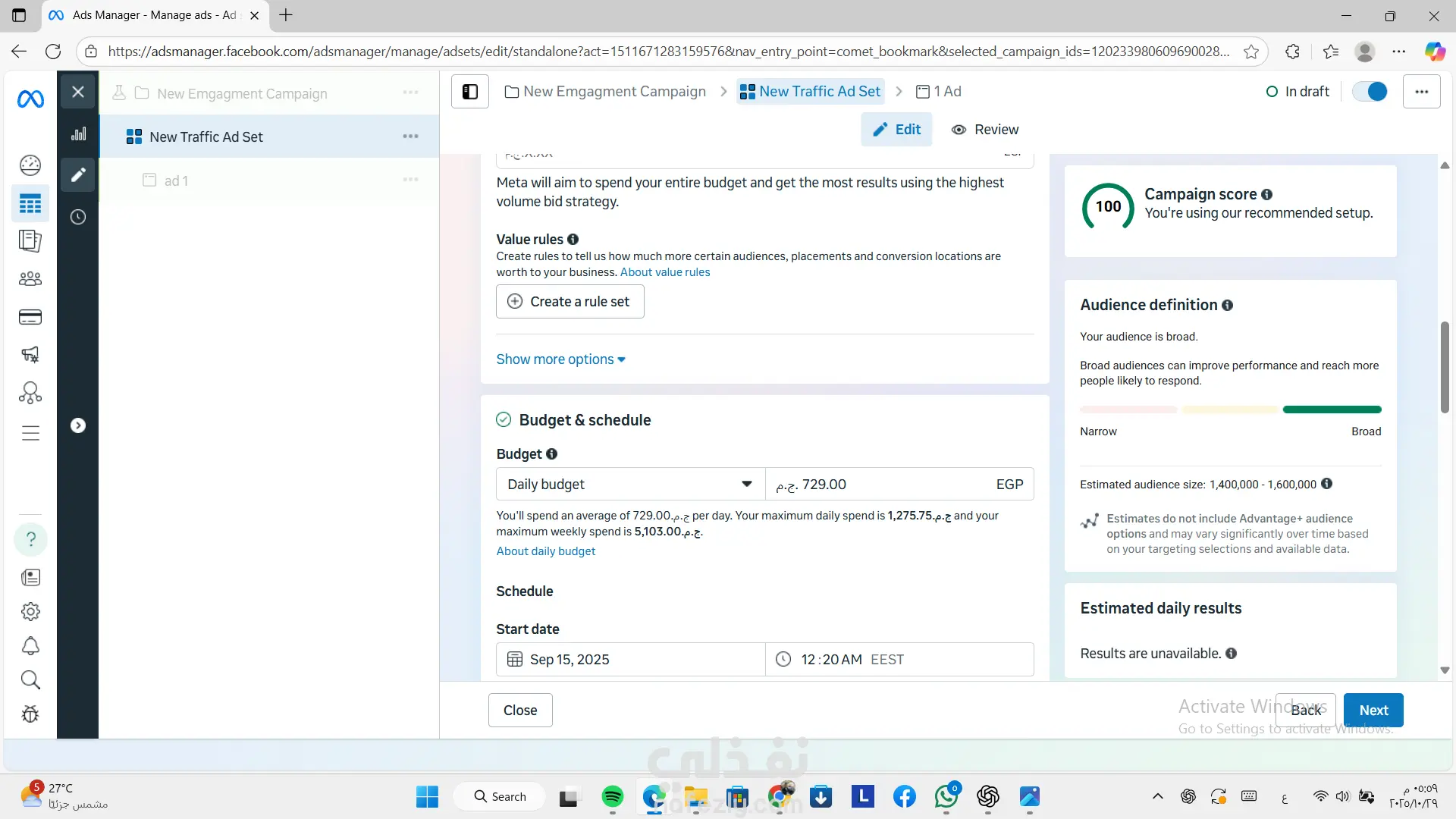Click the clock history icon in dark panel

coord(78,217)
